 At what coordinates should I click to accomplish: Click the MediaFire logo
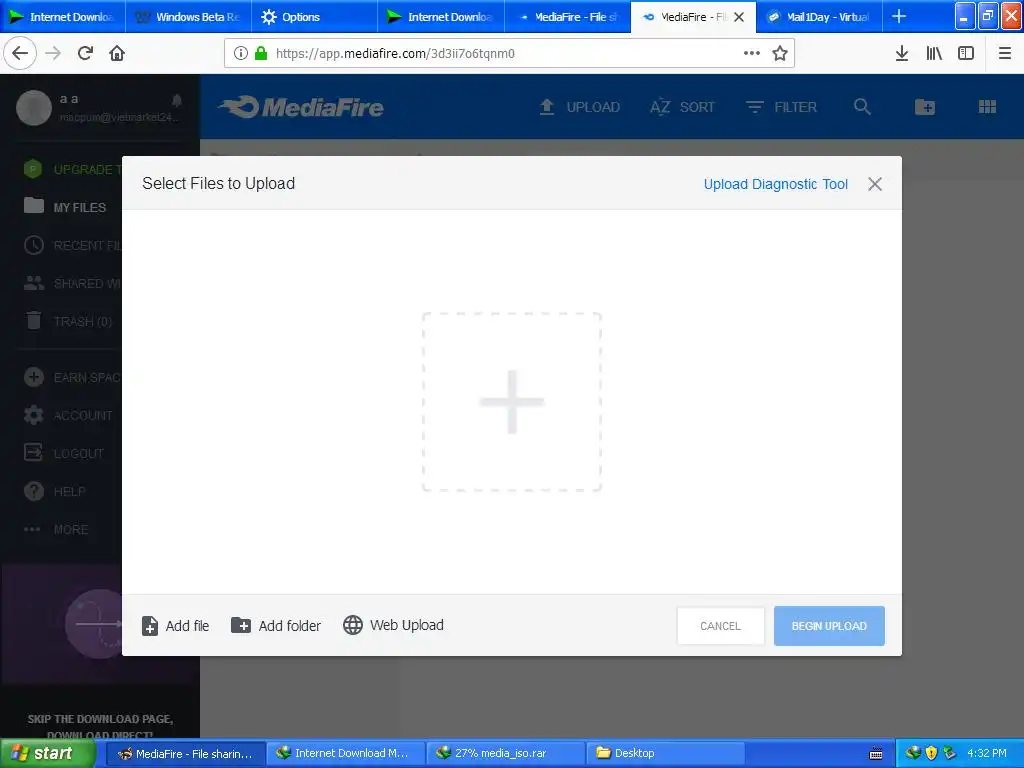pos(301,107)
